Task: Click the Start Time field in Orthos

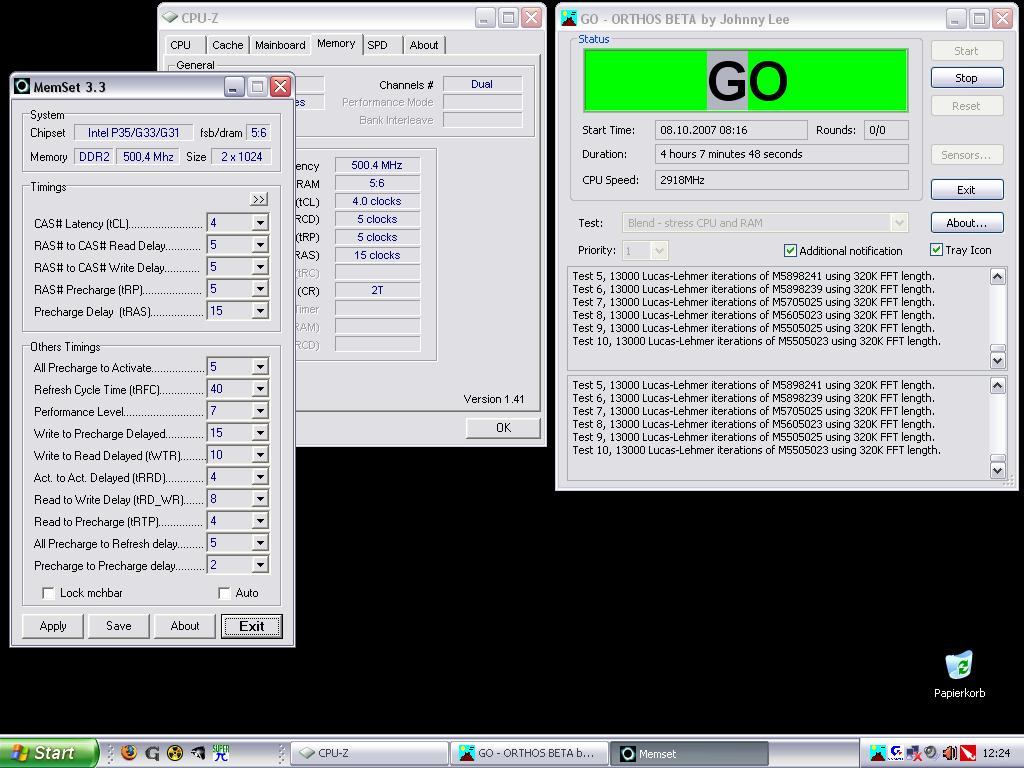Action: pos(731,130)
